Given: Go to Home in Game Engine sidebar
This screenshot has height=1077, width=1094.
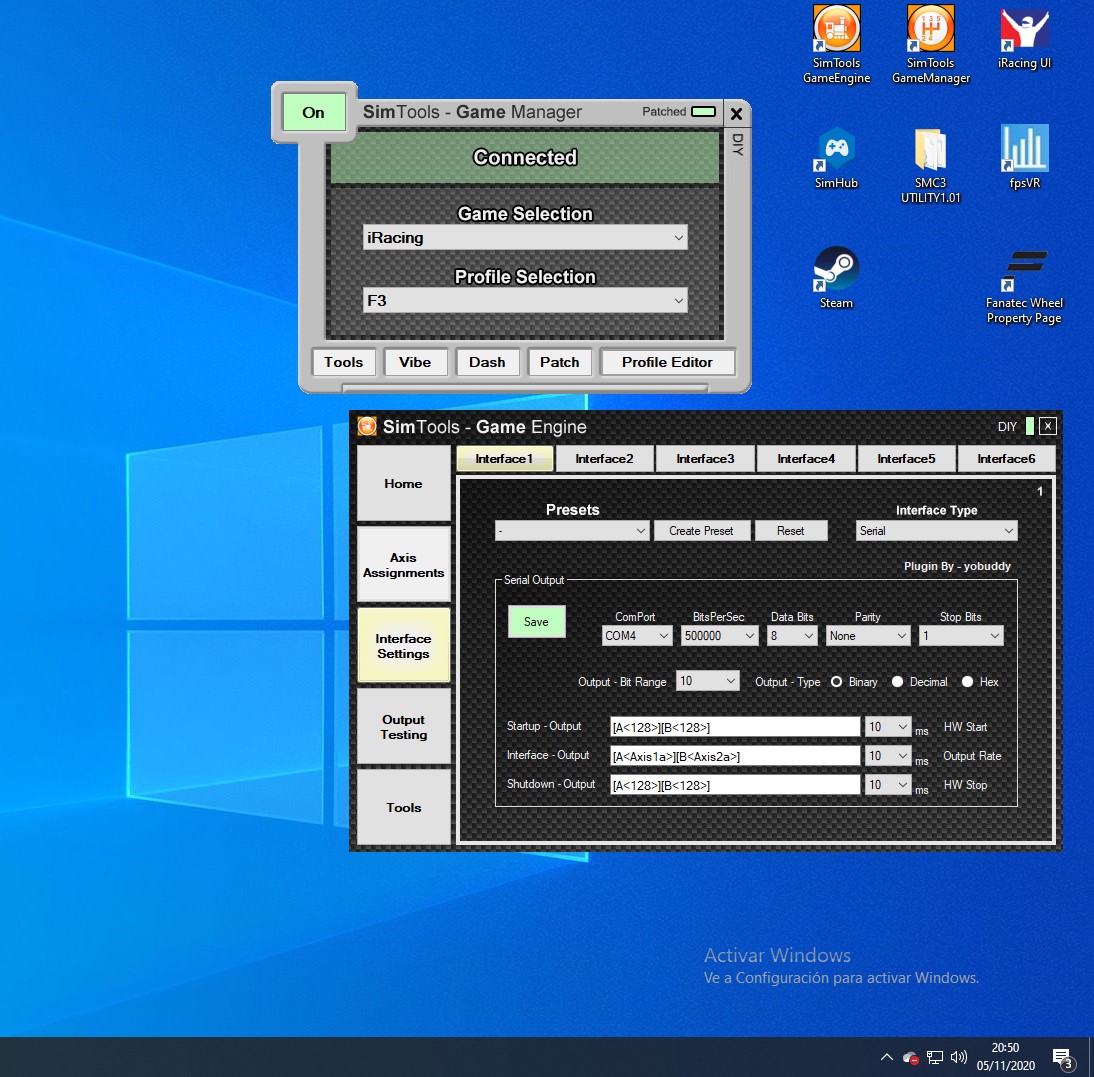Looking at the screenshot, I should [403, 483].
